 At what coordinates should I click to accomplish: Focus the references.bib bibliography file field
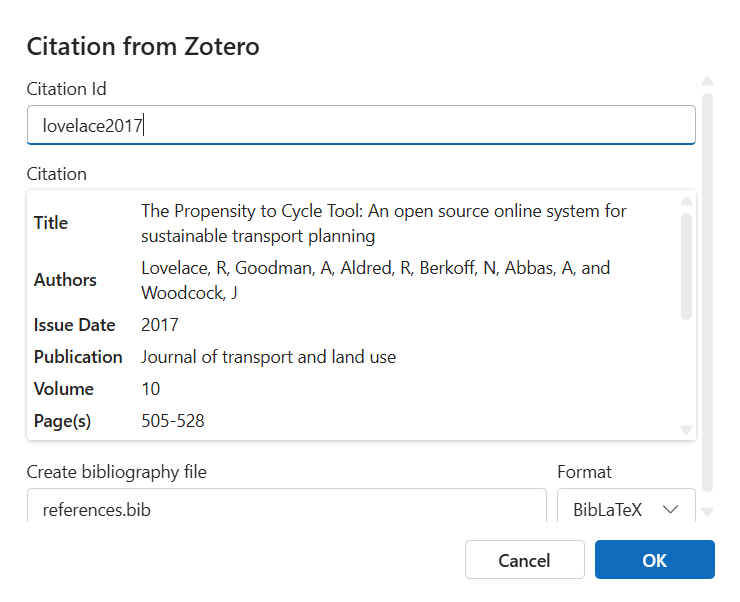[x=286, y=509]
